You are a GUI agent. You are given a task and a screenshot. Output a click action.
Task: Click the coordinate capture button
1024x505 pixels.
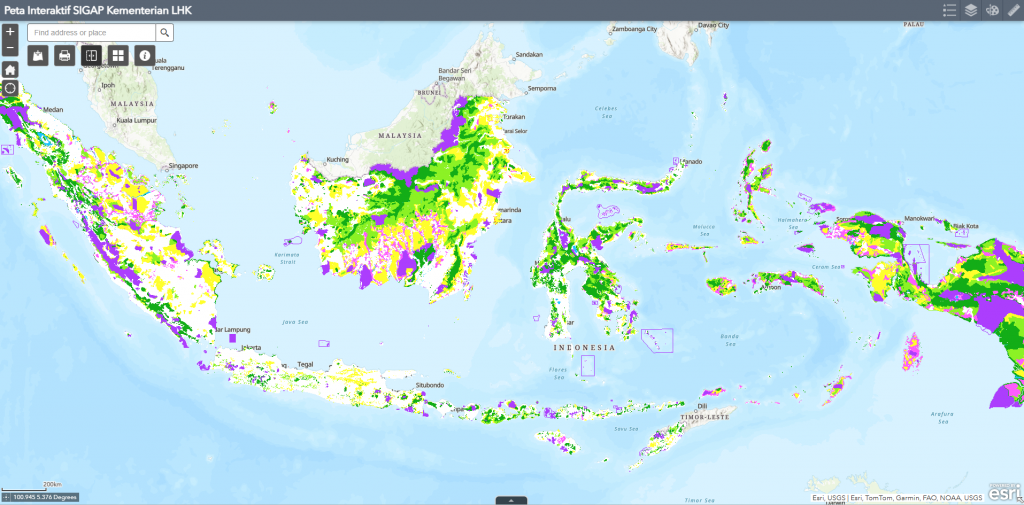(x=8, y=497)
